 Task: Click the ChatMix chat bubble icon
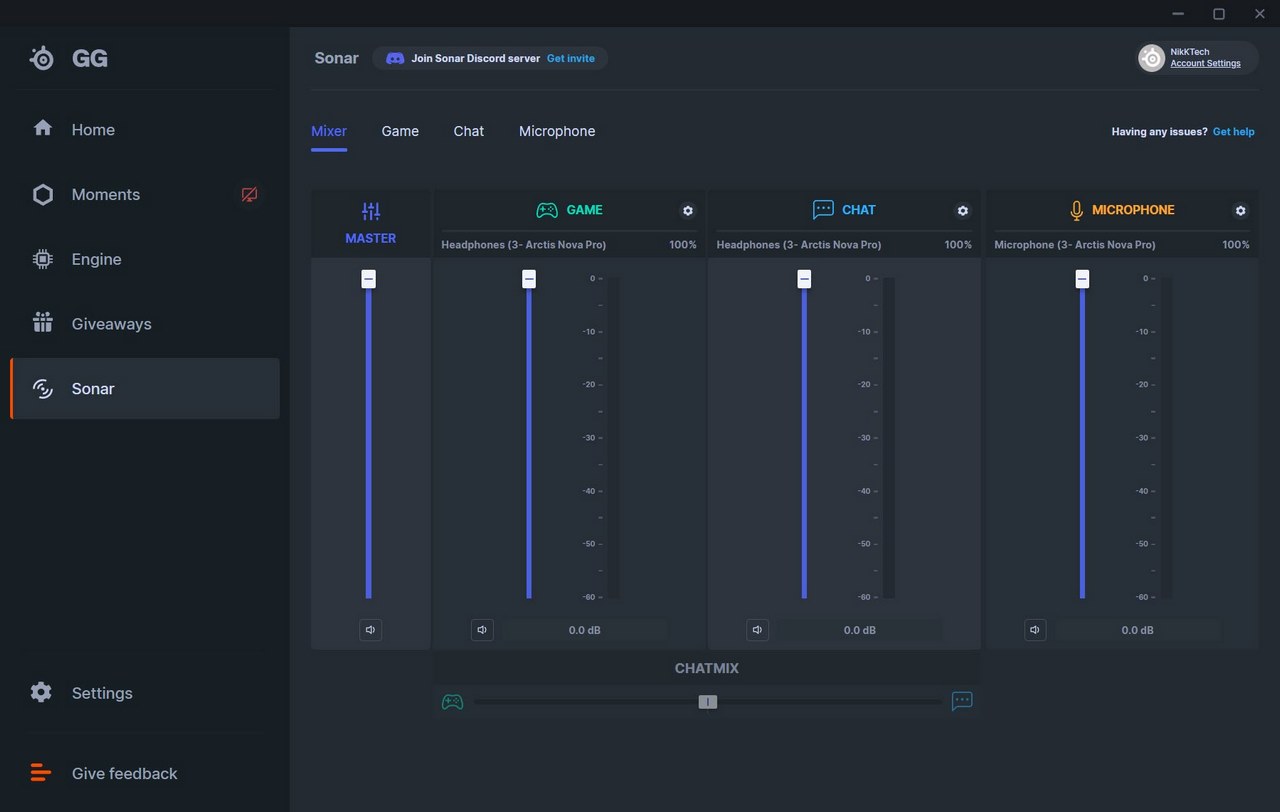[962, 701]
